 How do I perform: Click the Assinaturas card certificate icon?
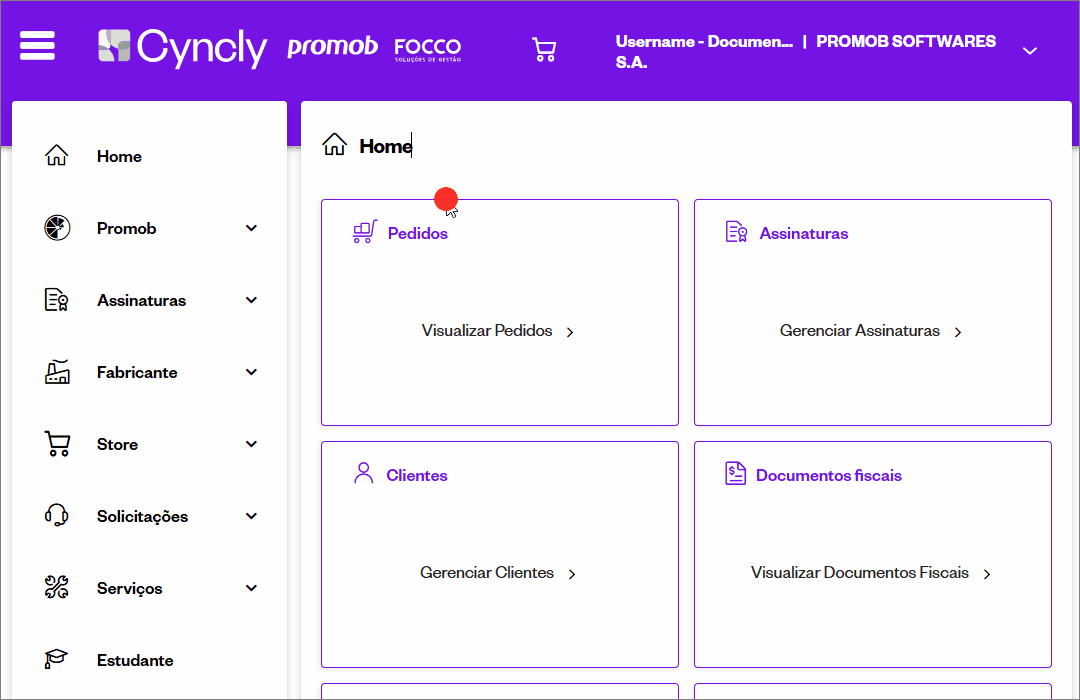pyautogui.click(x=736, y=232)
